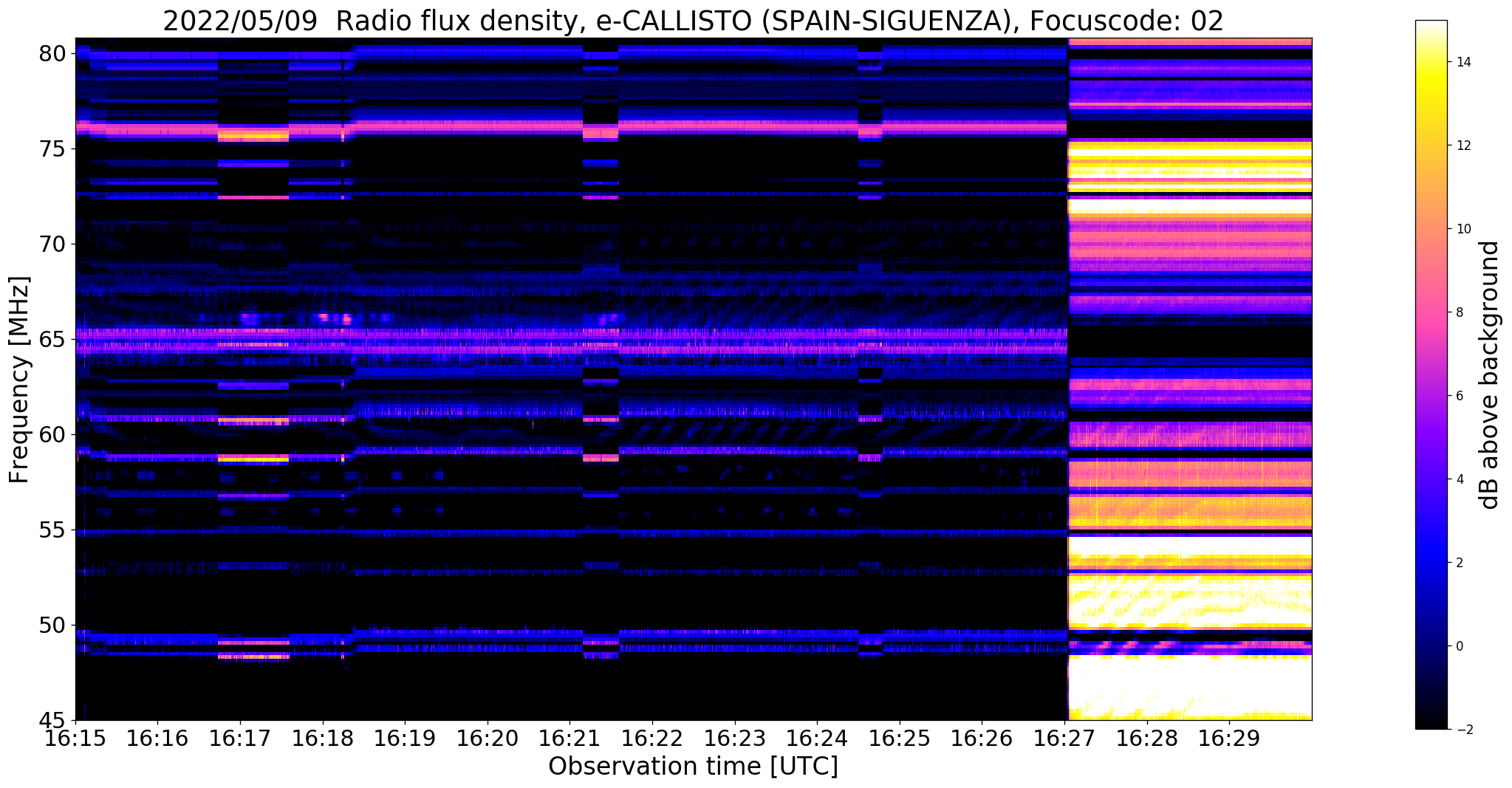This screenshot has width=1512, height=788.
Task: Click the 16:28 time tick label
Action: click(x=1147, y=739)
